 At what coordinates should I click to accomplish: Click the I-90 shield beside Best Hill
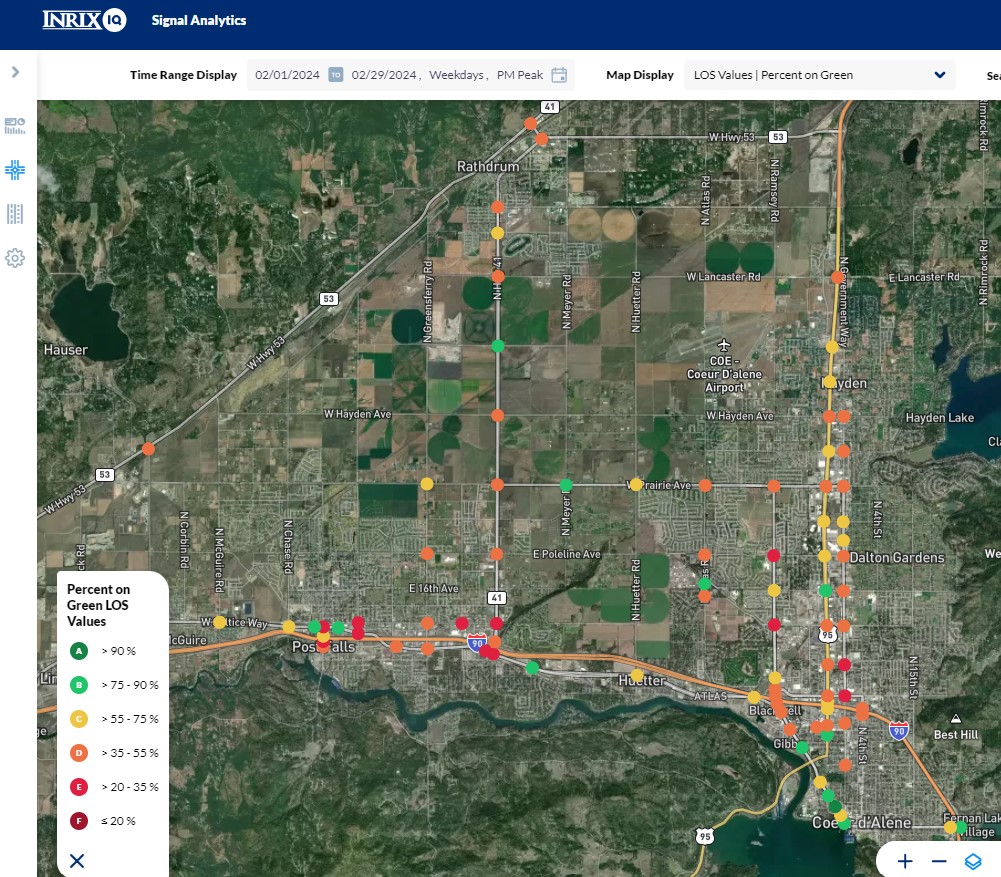tap(899, 730)
